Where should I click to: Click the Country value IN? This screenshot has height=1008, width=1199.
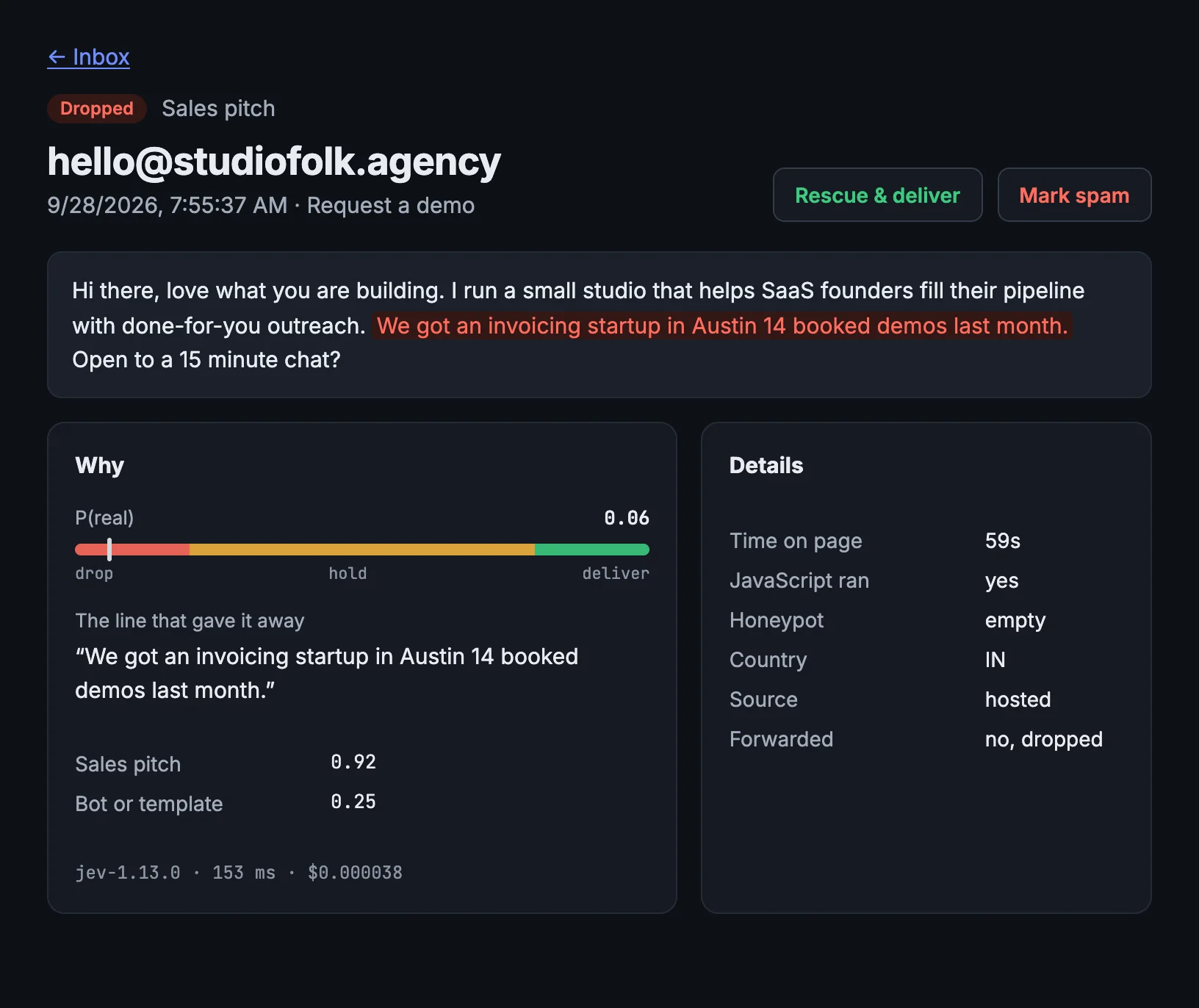(995, 660)
